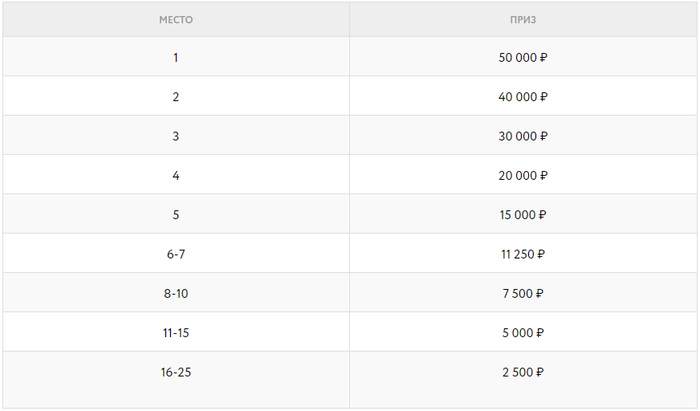This screenshot has width=700, height=411.
Task: Click the ПРИЗ column header
Action: tap(523, 19)
